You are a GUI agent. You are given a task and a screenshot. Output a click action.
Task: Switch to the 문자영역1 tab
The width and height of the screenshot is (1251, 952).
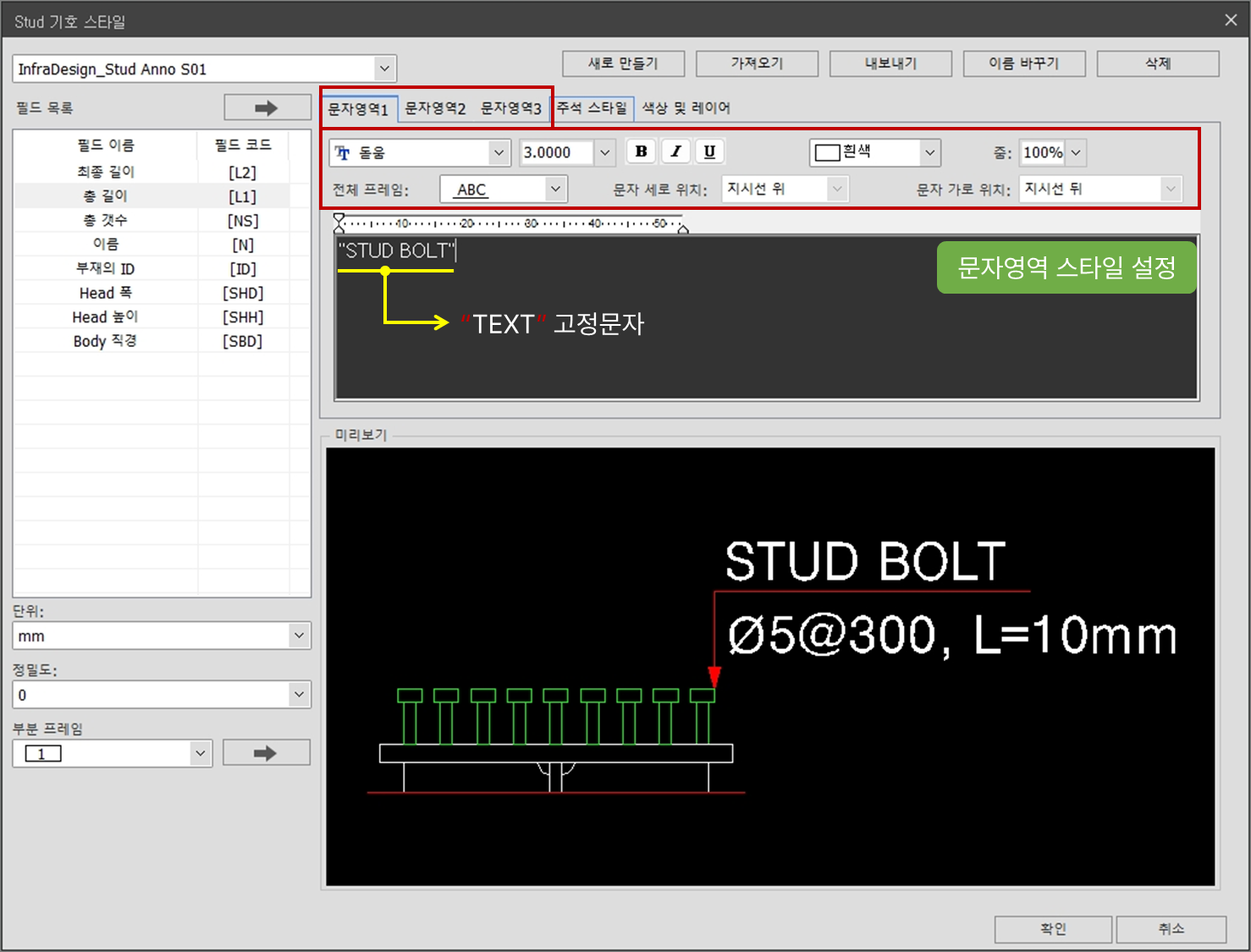pyautogui.click(x=358, y=108)
